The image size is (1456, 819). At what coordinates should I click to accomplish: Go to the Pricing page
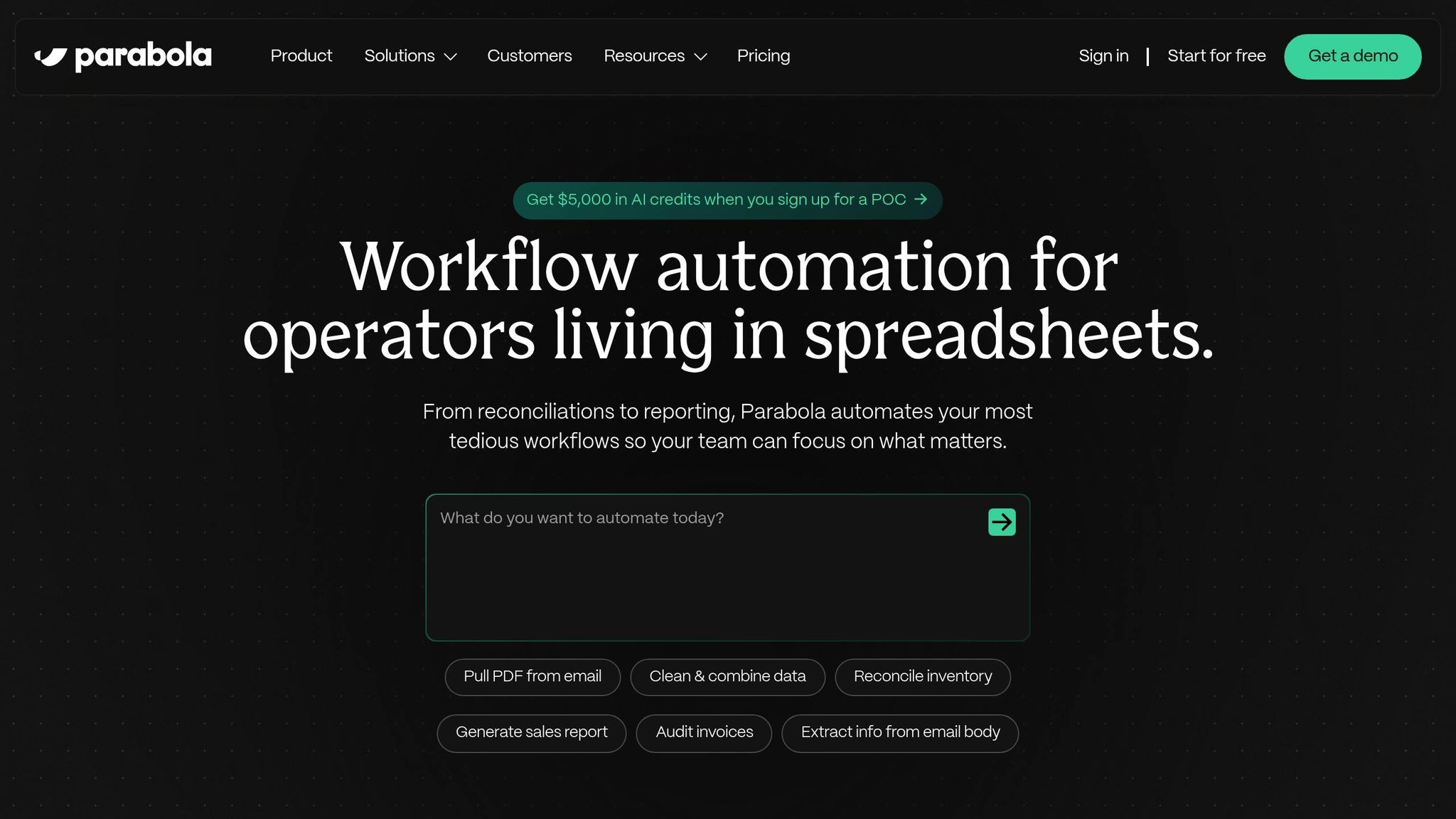click(763, 56)
